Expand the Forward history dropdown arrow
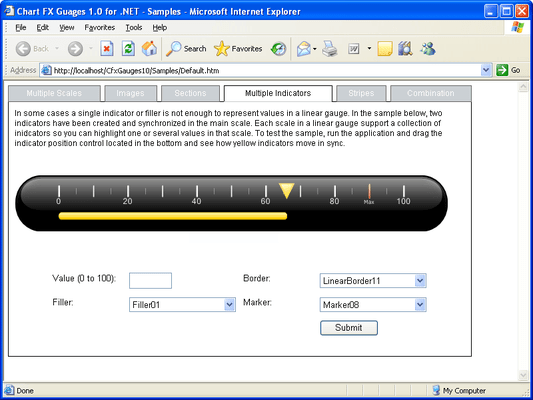Viewport: 533px width, 400px height. coord(91,49)
